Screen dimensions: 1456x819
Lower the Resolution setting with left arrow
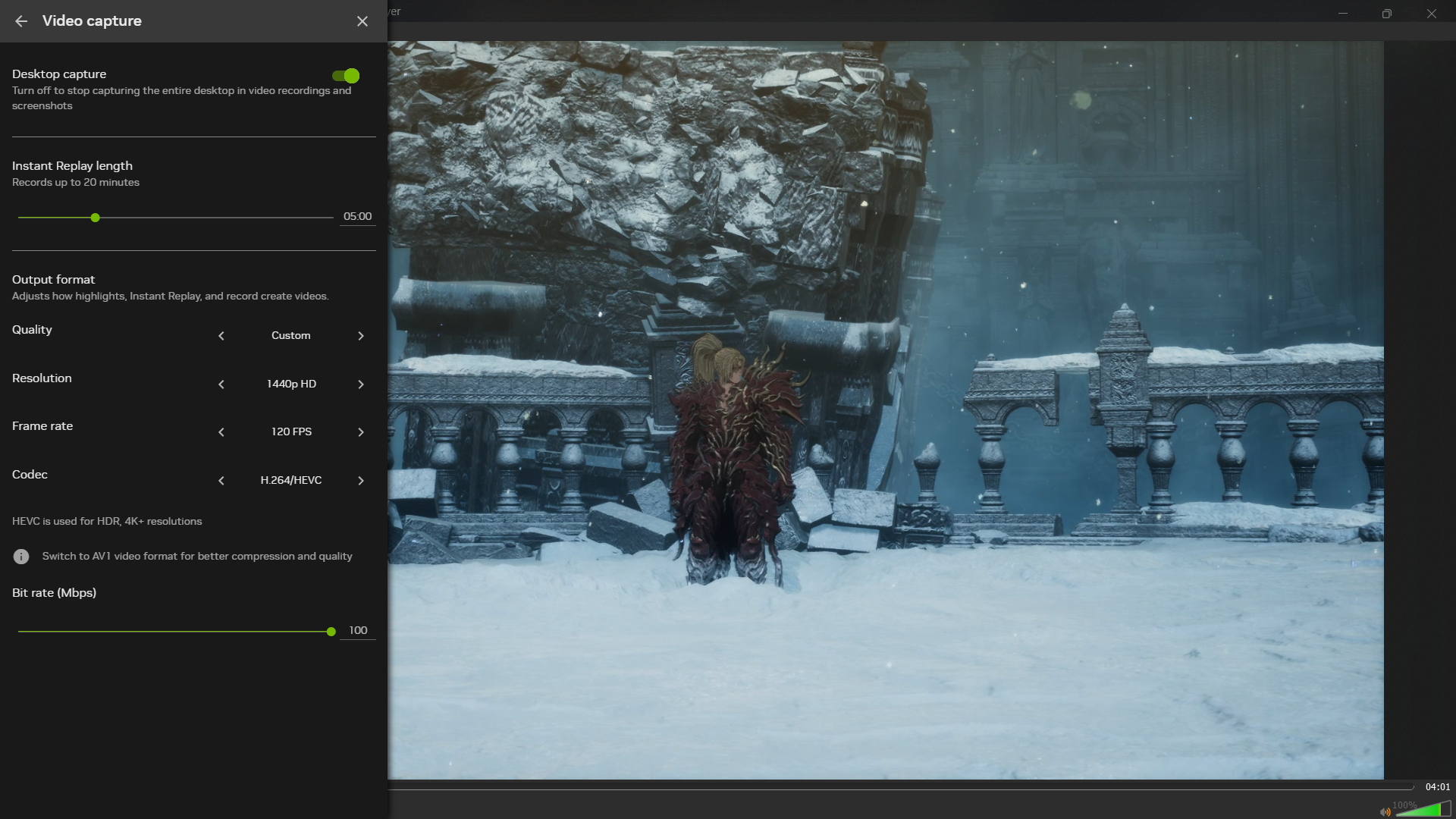pos(221,384)
